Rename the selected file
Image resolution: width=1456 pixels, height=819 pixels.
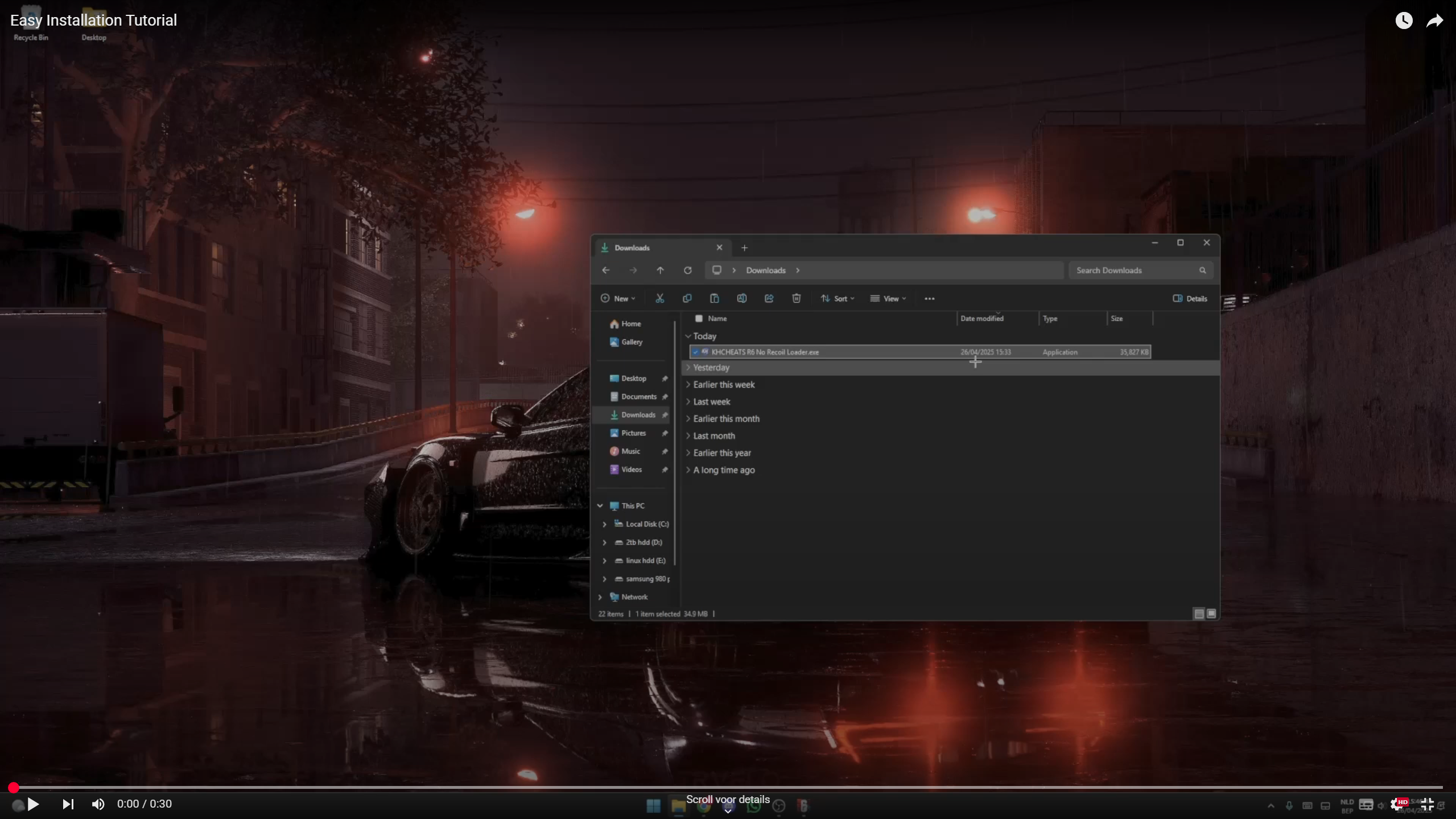coord(742,299)
